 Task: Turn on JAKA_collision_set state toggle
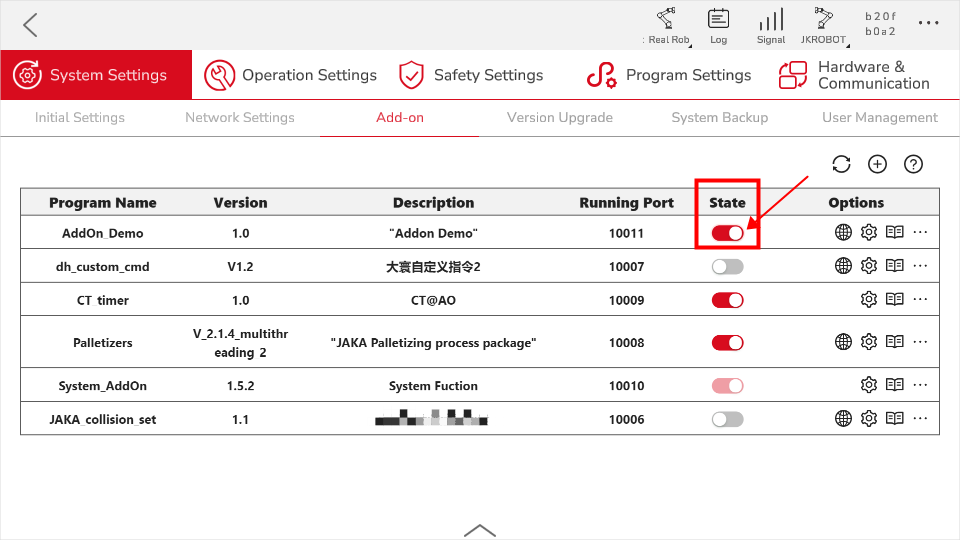pyautogui.click(x=728, y=419)
